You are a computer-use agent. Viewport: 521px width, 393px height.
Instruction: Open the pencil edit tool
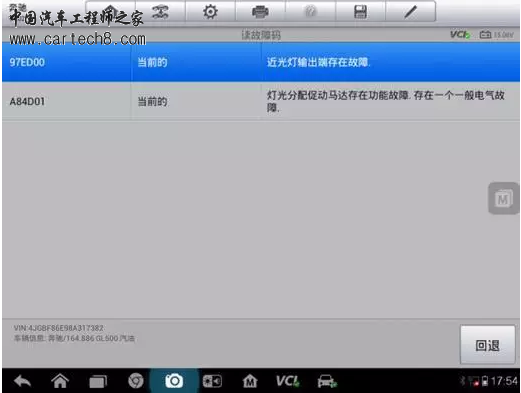point(411,12)
